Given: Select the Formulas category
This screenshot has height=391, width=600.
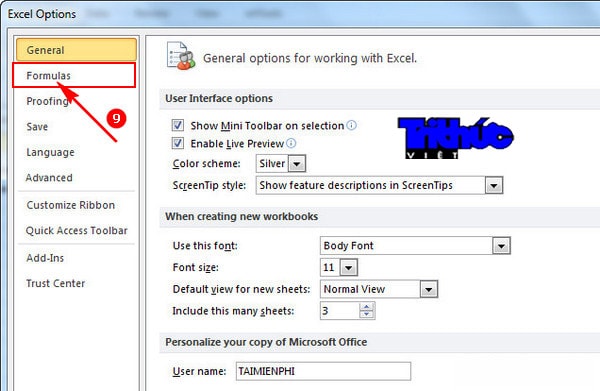Looking at the screenshot, I should coord(74,75).
